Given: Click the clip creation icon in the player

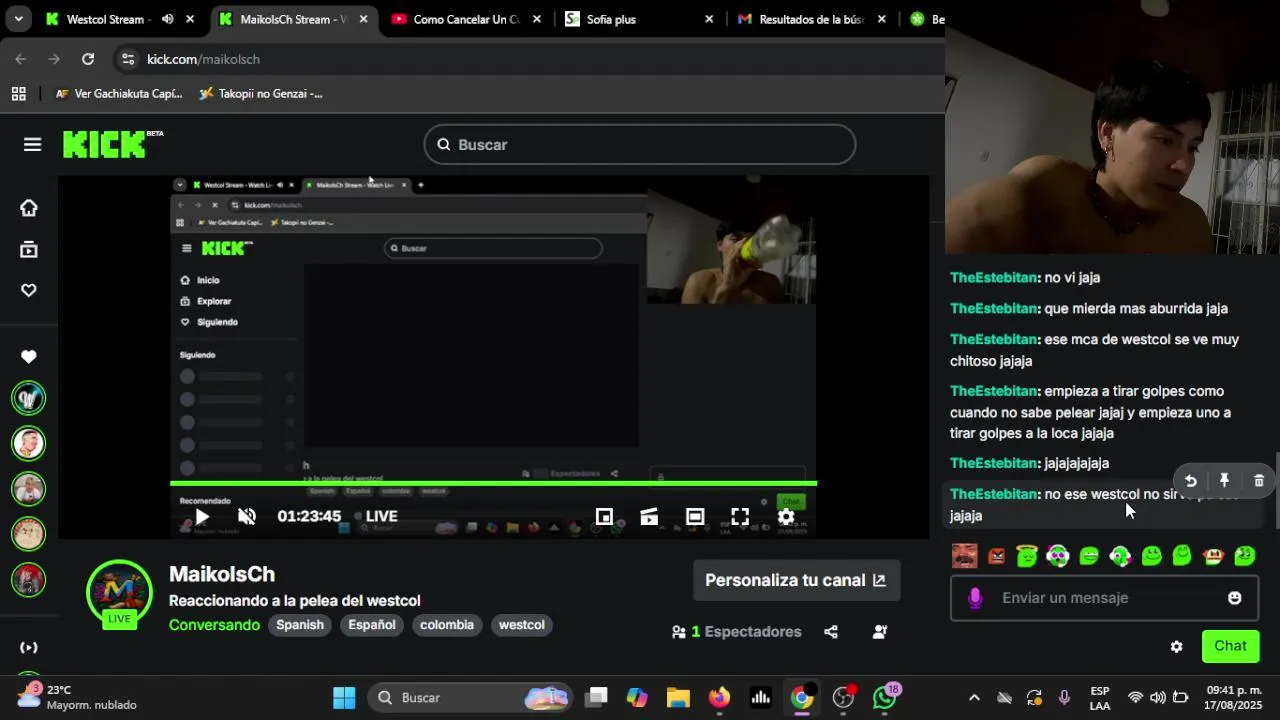Looking at the screenshot, I should click(x=649, y=517).
